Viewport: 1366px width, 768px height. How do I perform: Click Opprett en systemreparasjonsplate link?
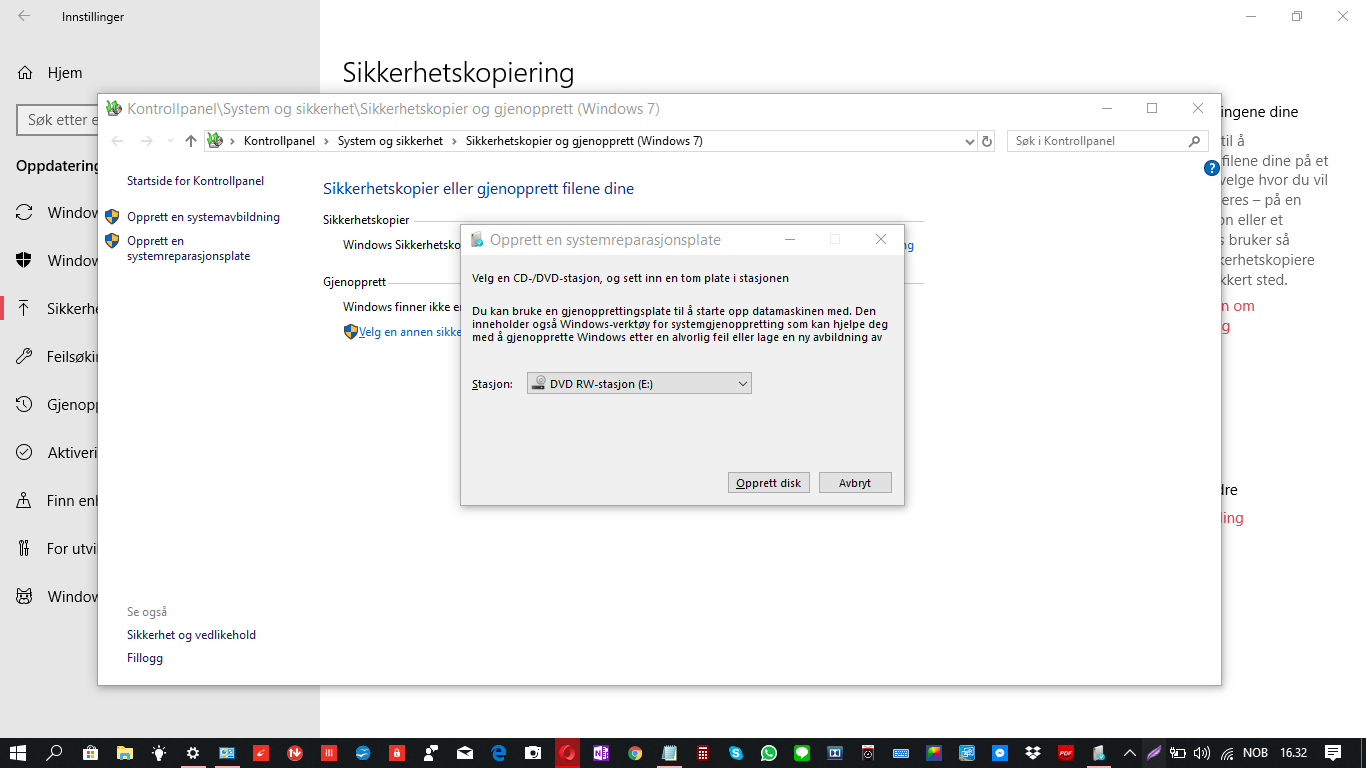pos(188,248)
